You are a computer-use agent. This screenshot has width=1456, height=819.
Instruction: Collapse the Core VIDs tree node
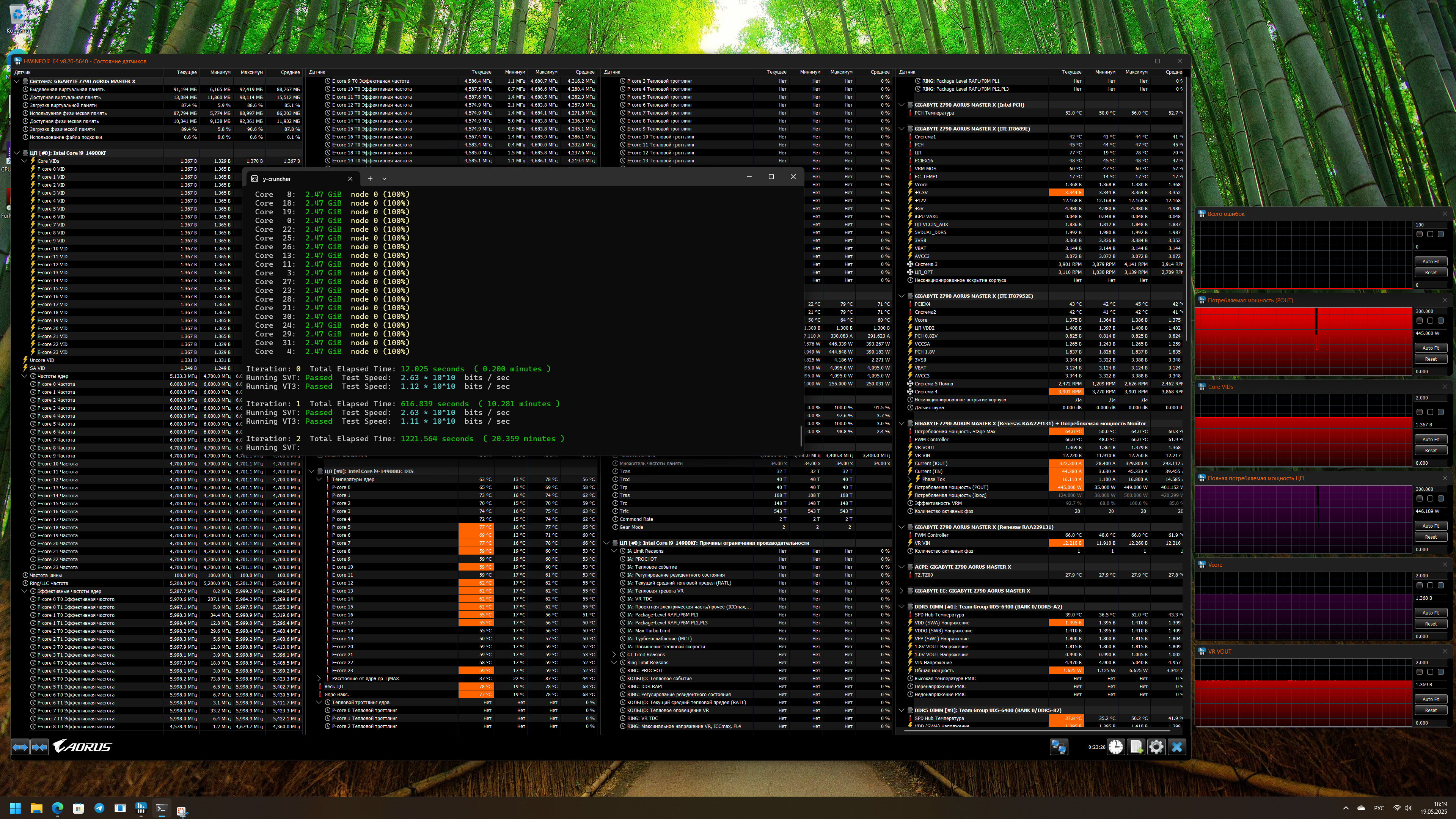24,161
